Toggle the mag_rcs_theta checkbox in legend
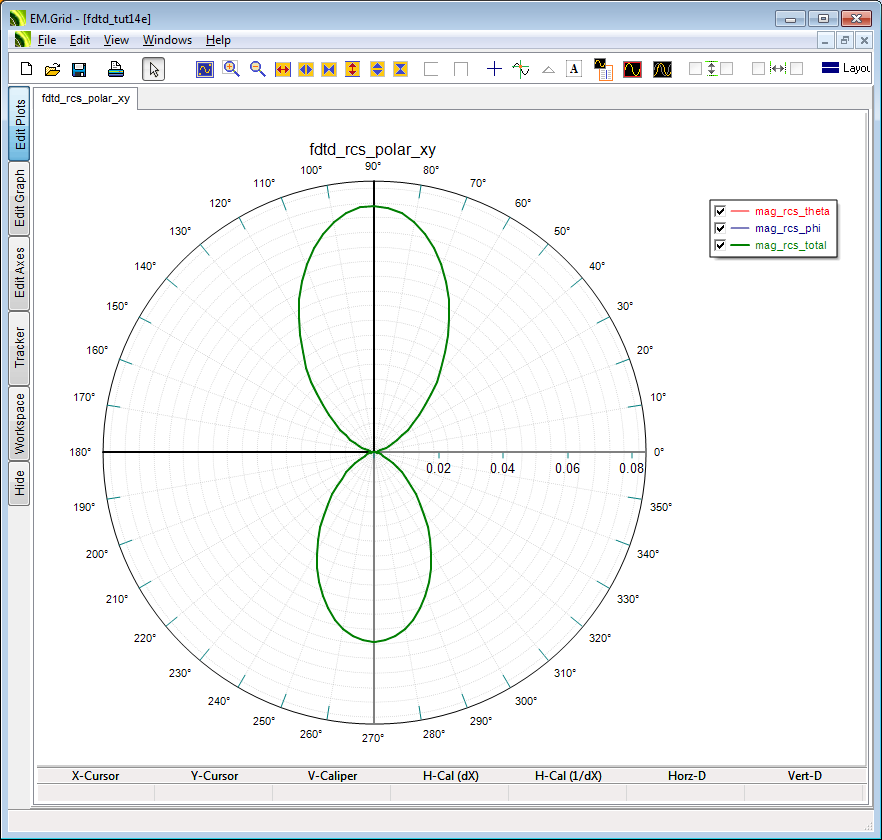This screenshot has width=882, height=840. tap(719, 211)
